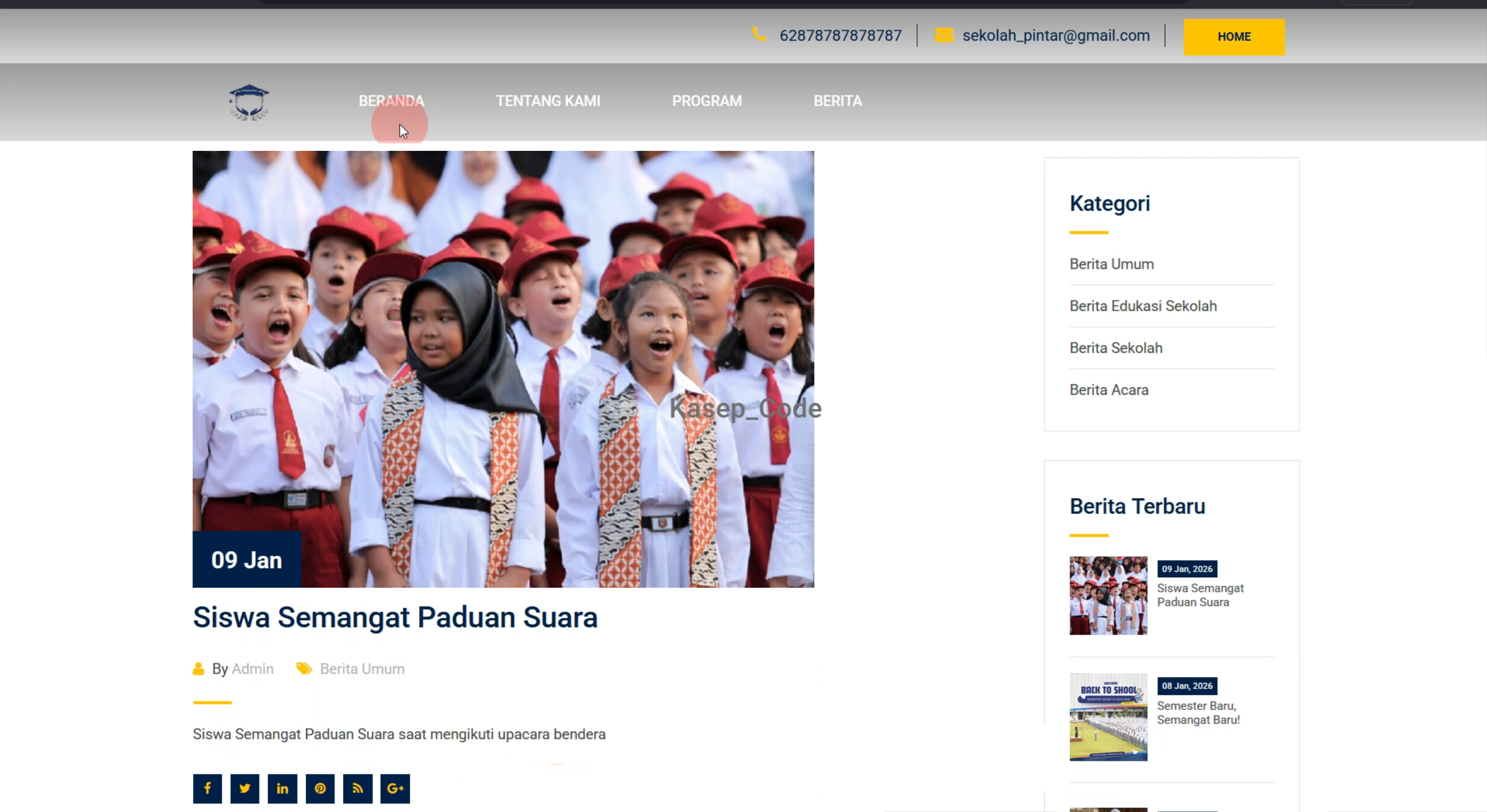Image resolution: width=1487 pixels, height=812 pixels.
Task: Click the envelope email icon
Action: (x=944, y=36)
